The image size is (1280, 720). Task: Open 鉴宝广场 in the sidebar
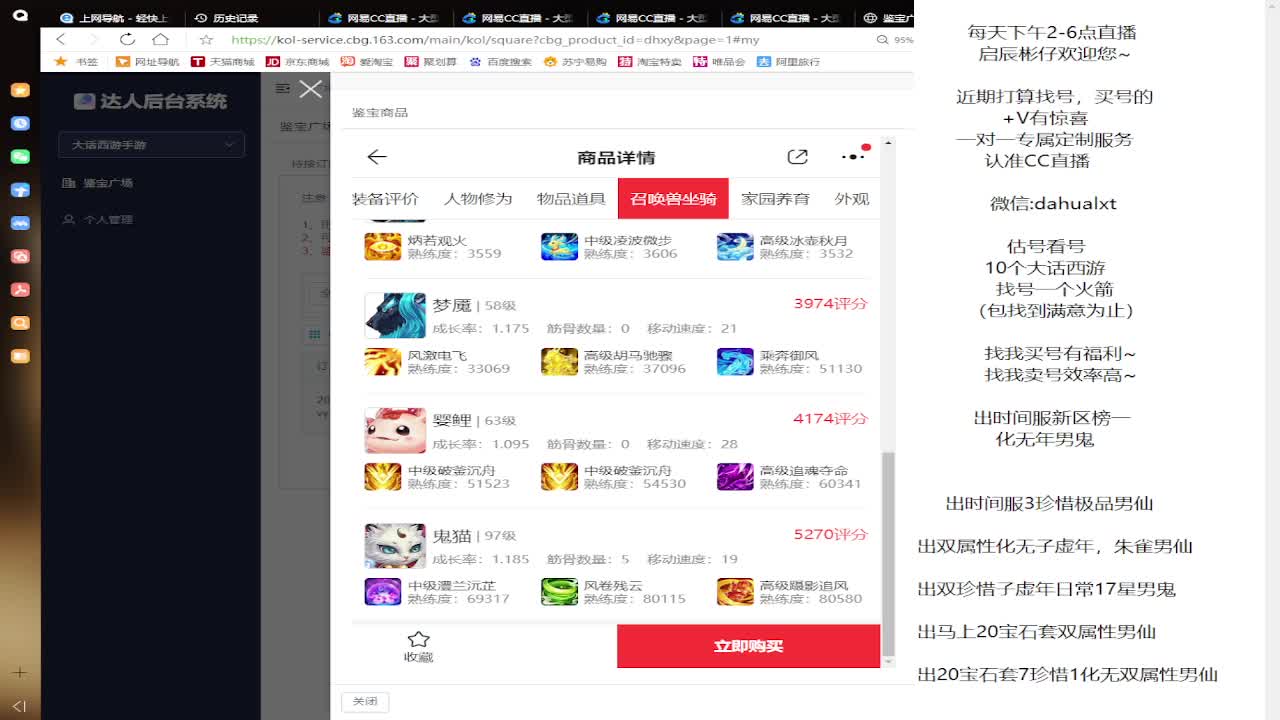point(98,183)
